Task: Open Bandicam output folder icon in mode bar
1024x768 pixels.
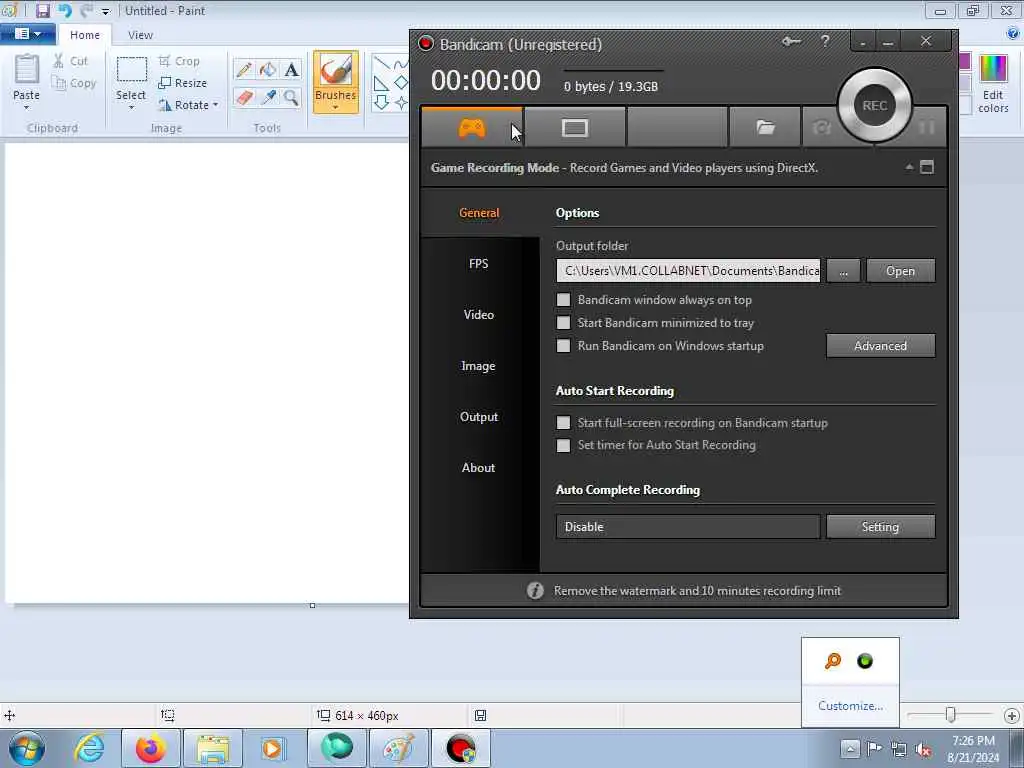Action: 765,127
